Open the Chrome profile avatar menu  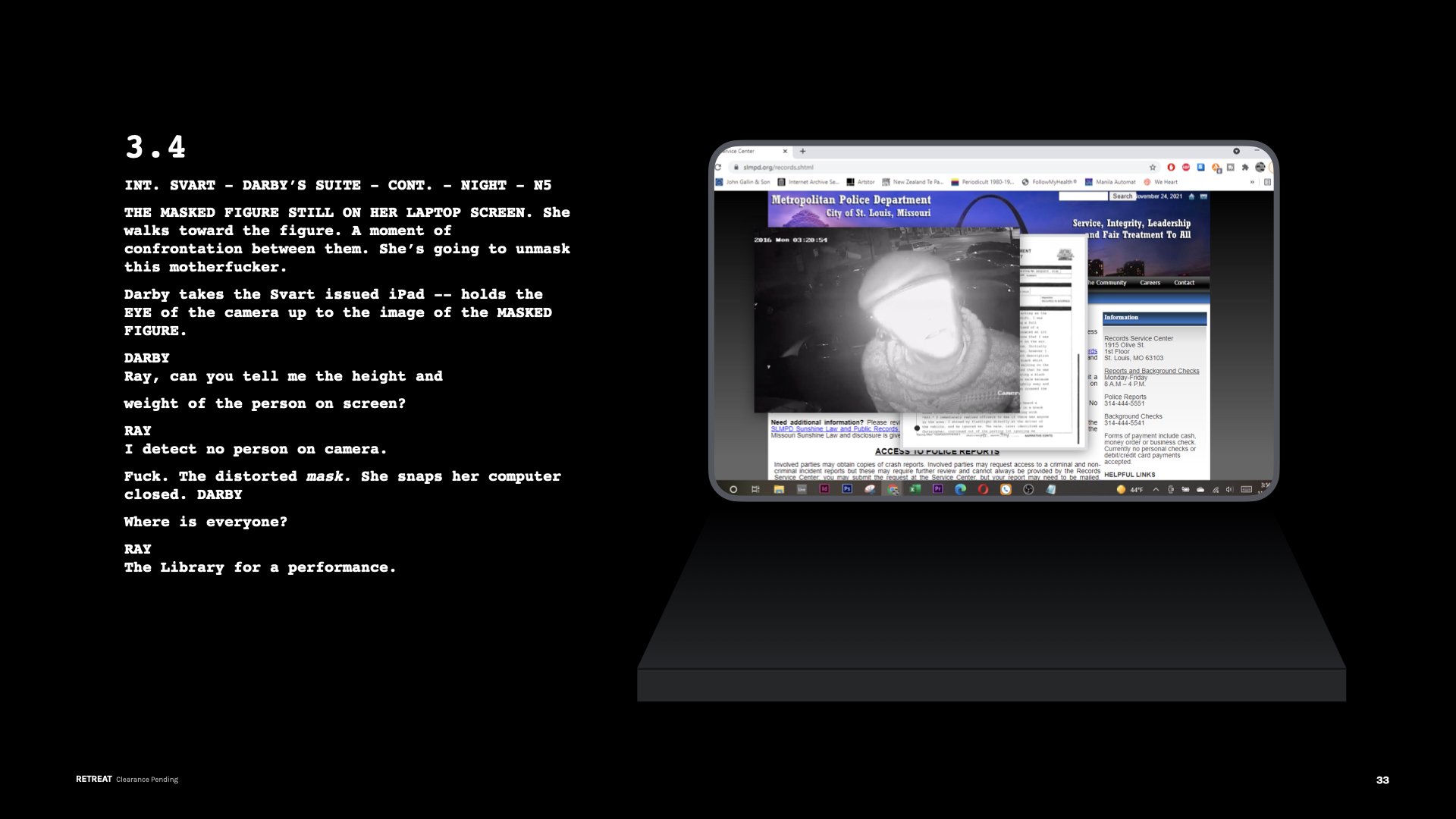coord(1260,168)
